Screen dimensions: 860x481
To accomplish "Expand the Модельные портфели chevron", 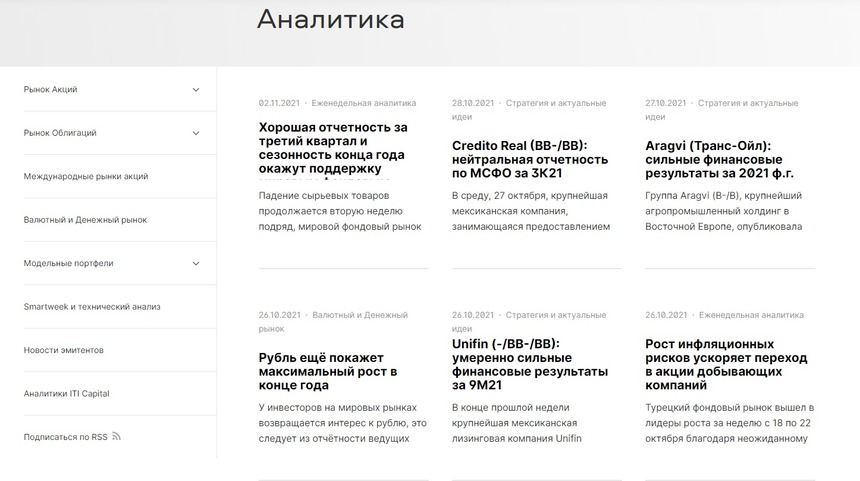I will pyautogui.click(x=196, y=264).
